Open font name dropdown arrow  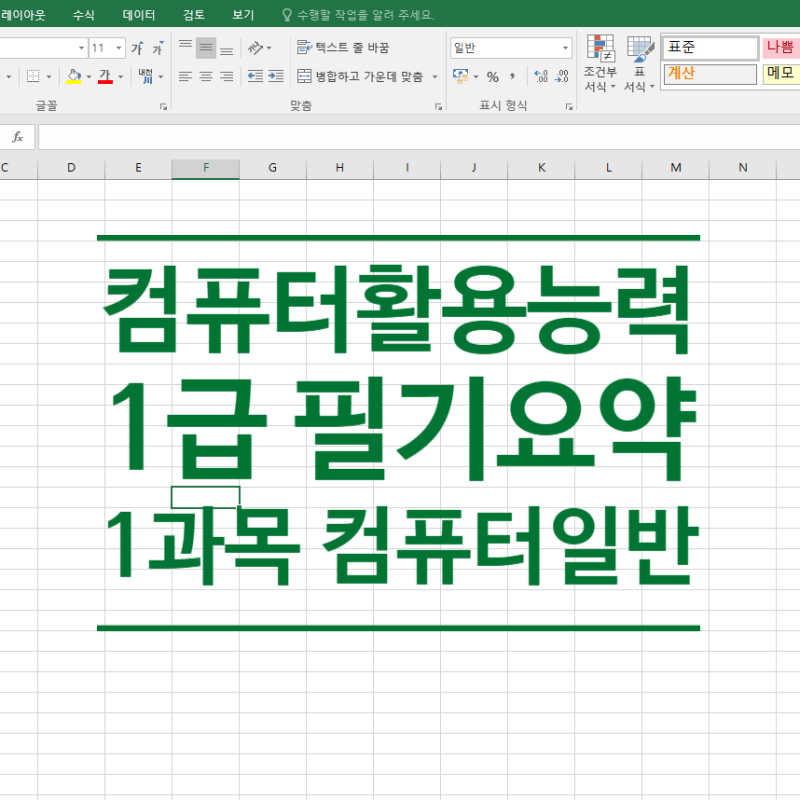(81, 48)
